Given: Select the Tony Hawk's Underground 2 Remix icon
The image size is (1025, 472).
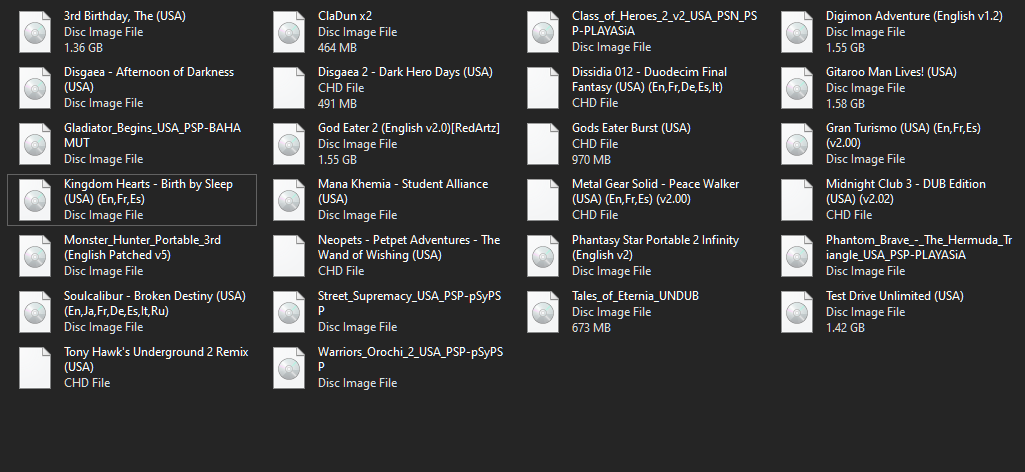Looking at the screenshot, I should 35,368.
